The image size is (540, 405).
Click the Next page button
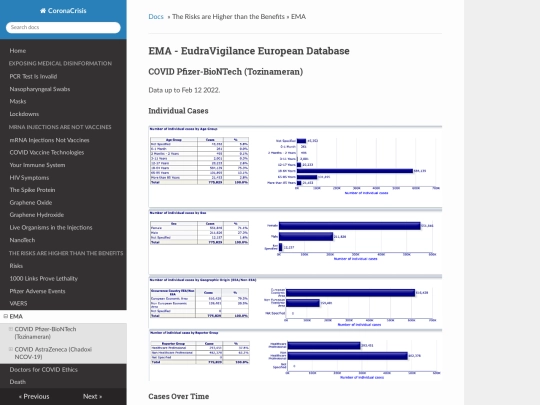tap(92, 396)
